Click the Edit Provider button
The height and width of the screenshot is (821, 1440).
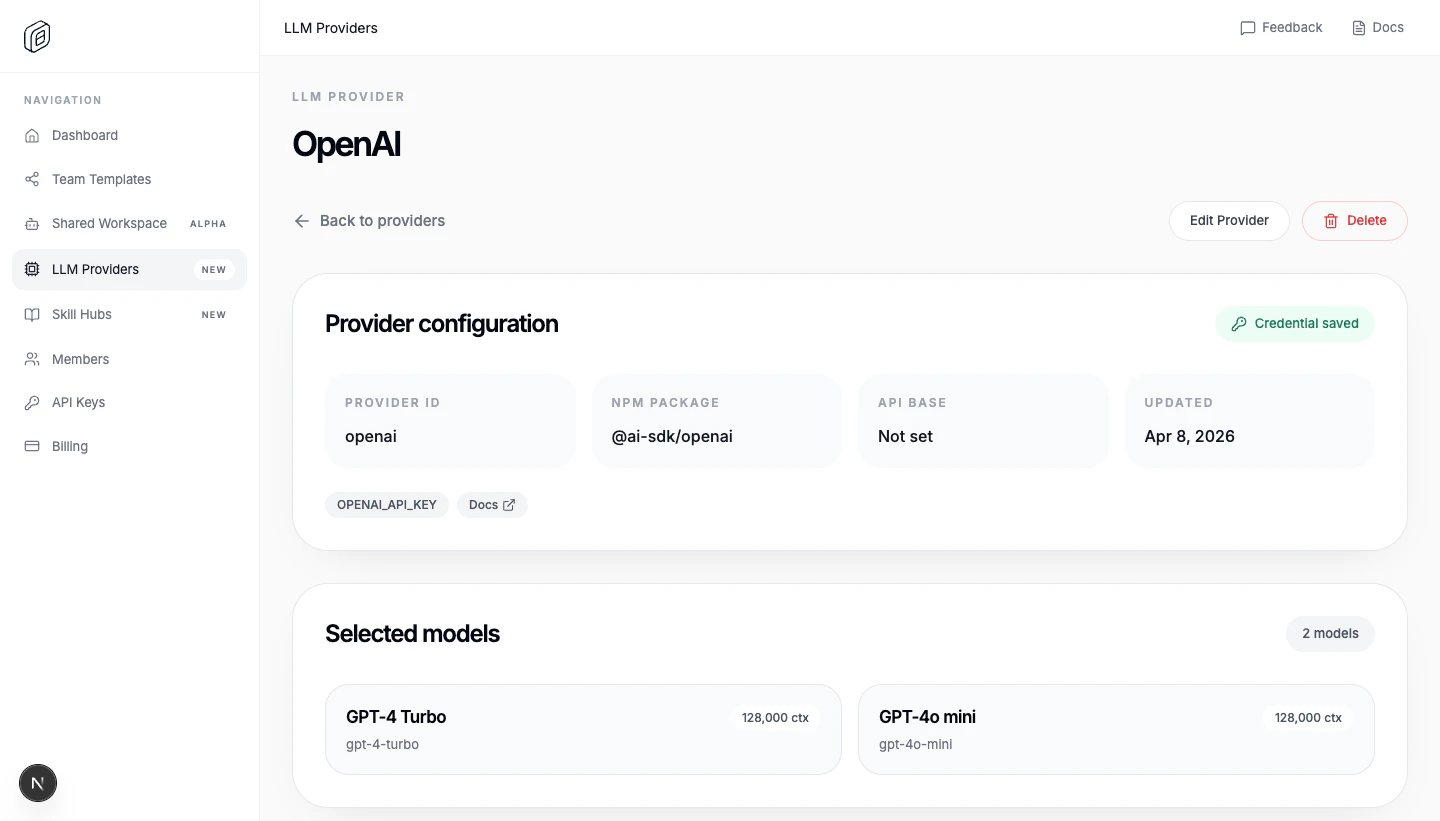pyautogui.click(x=1229, y=220)
